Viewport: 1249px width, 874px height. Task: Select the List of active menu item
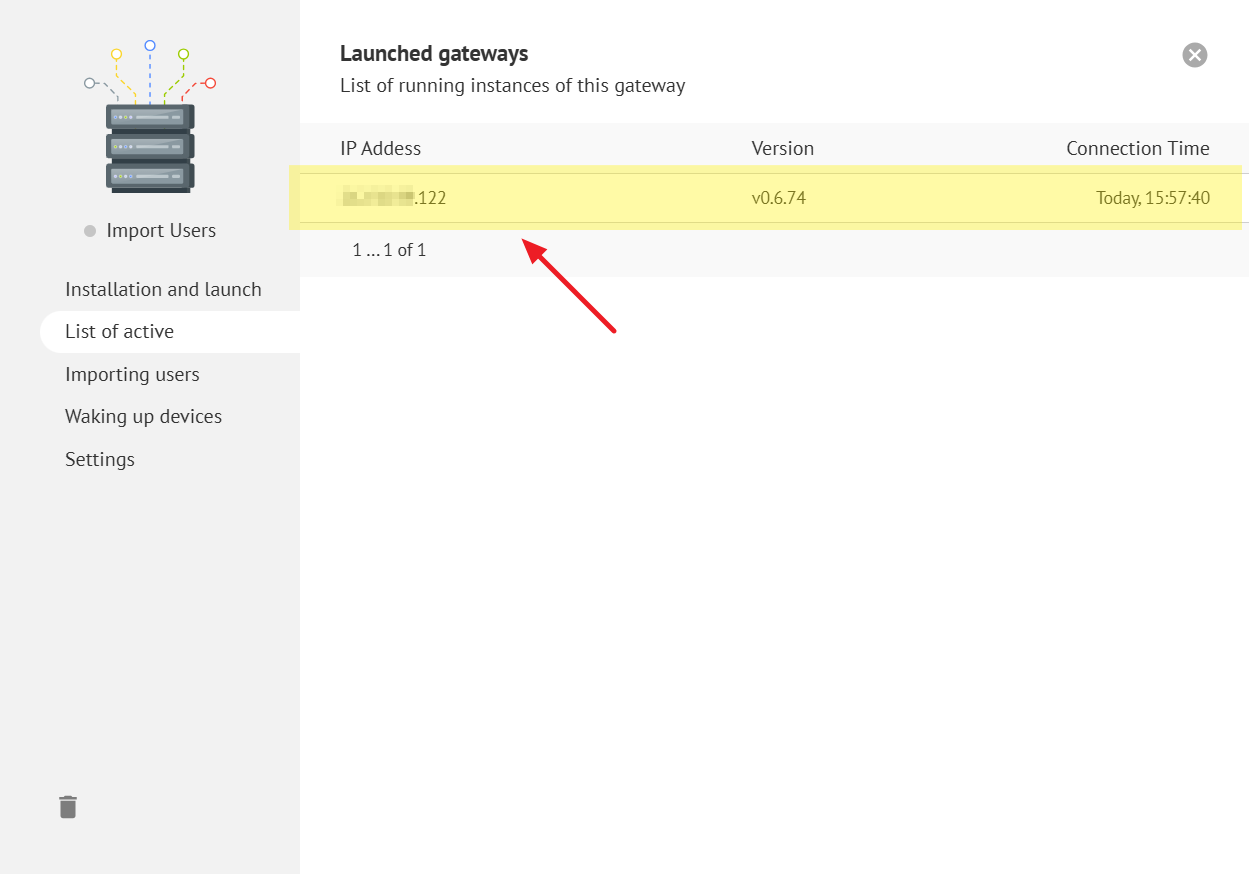pyautogui.click(x=119, y=331)
